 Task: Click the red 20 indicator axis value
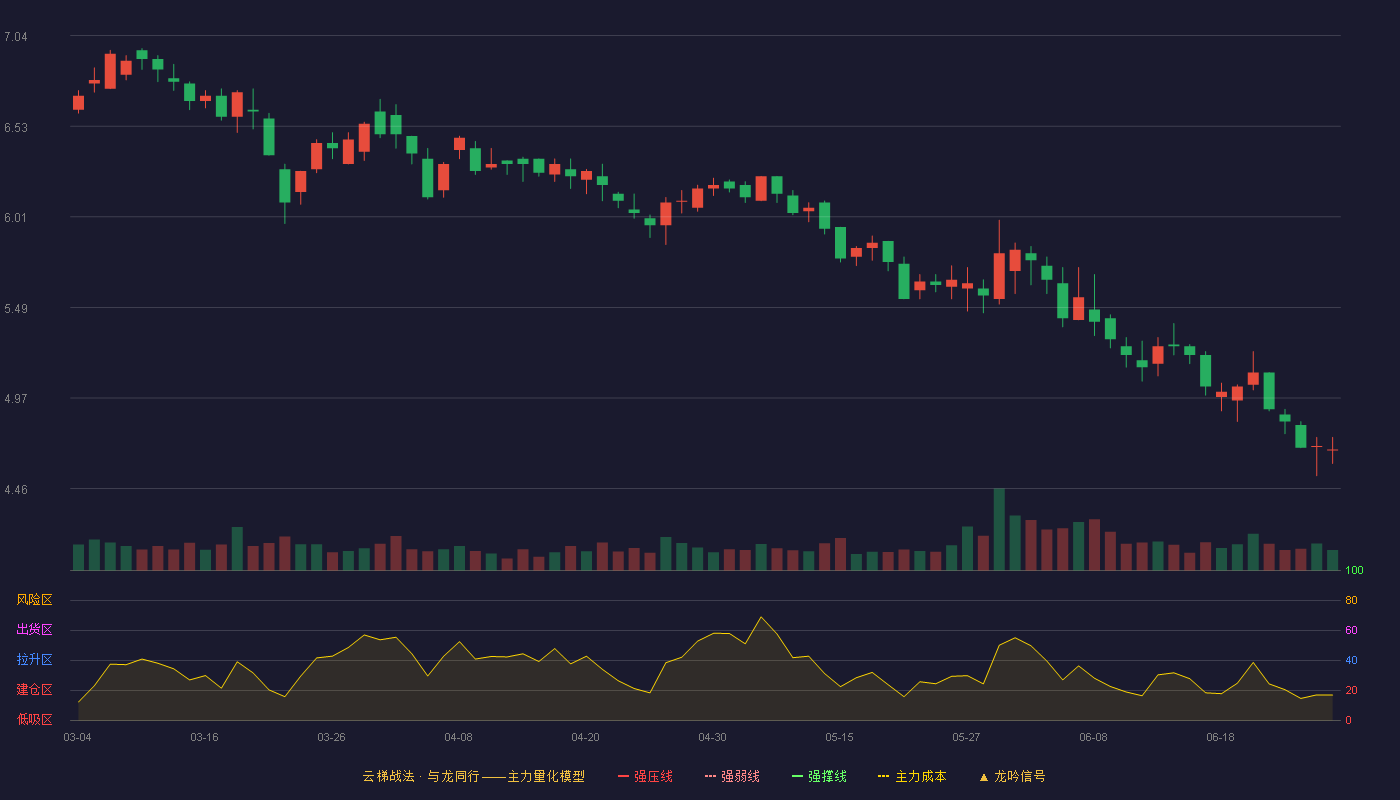coord(1351,691)
